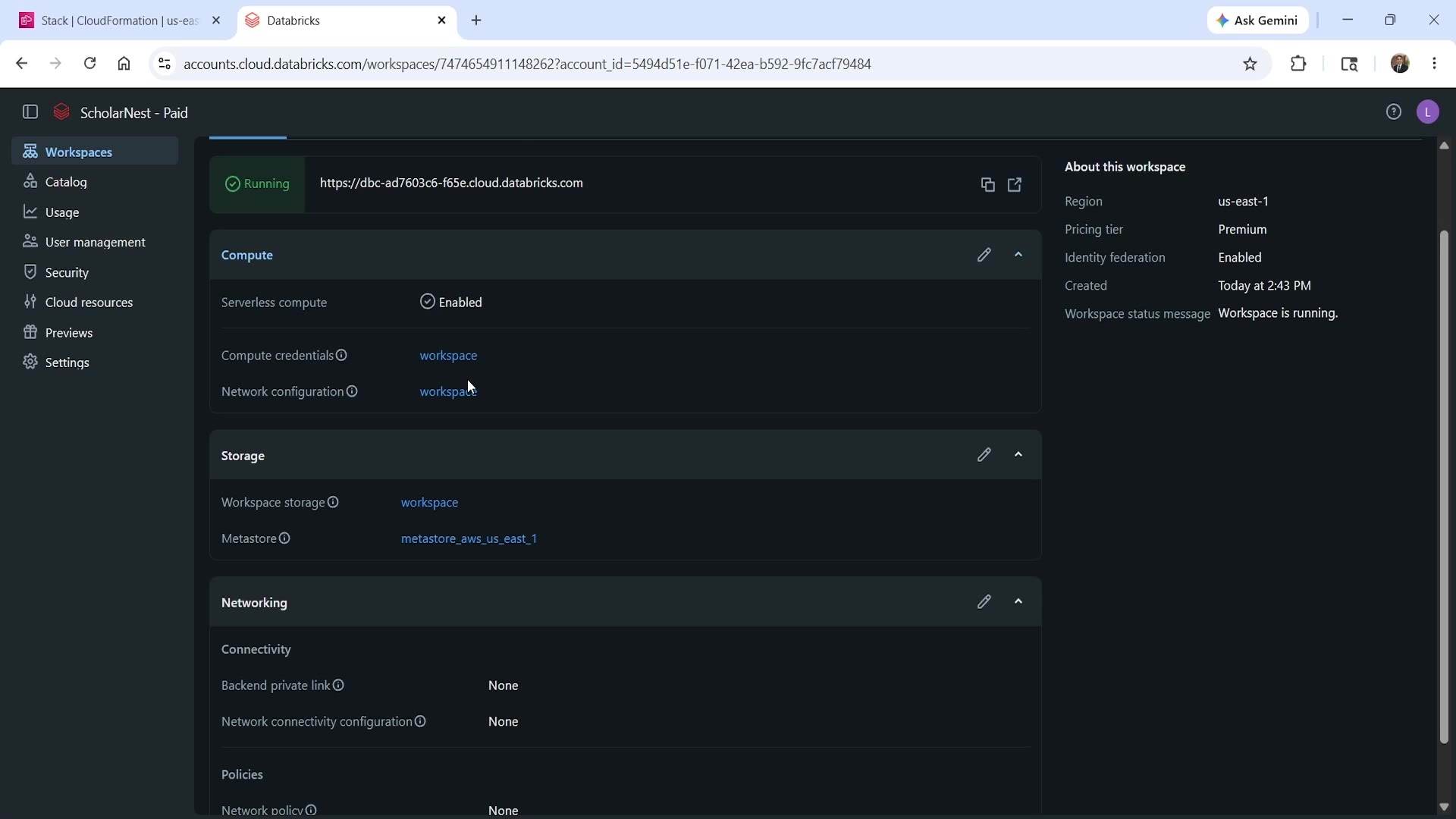The image size is (1456, 819).
Task: Click scrollbar down arrow
Action: click(x=1444, y=807)
